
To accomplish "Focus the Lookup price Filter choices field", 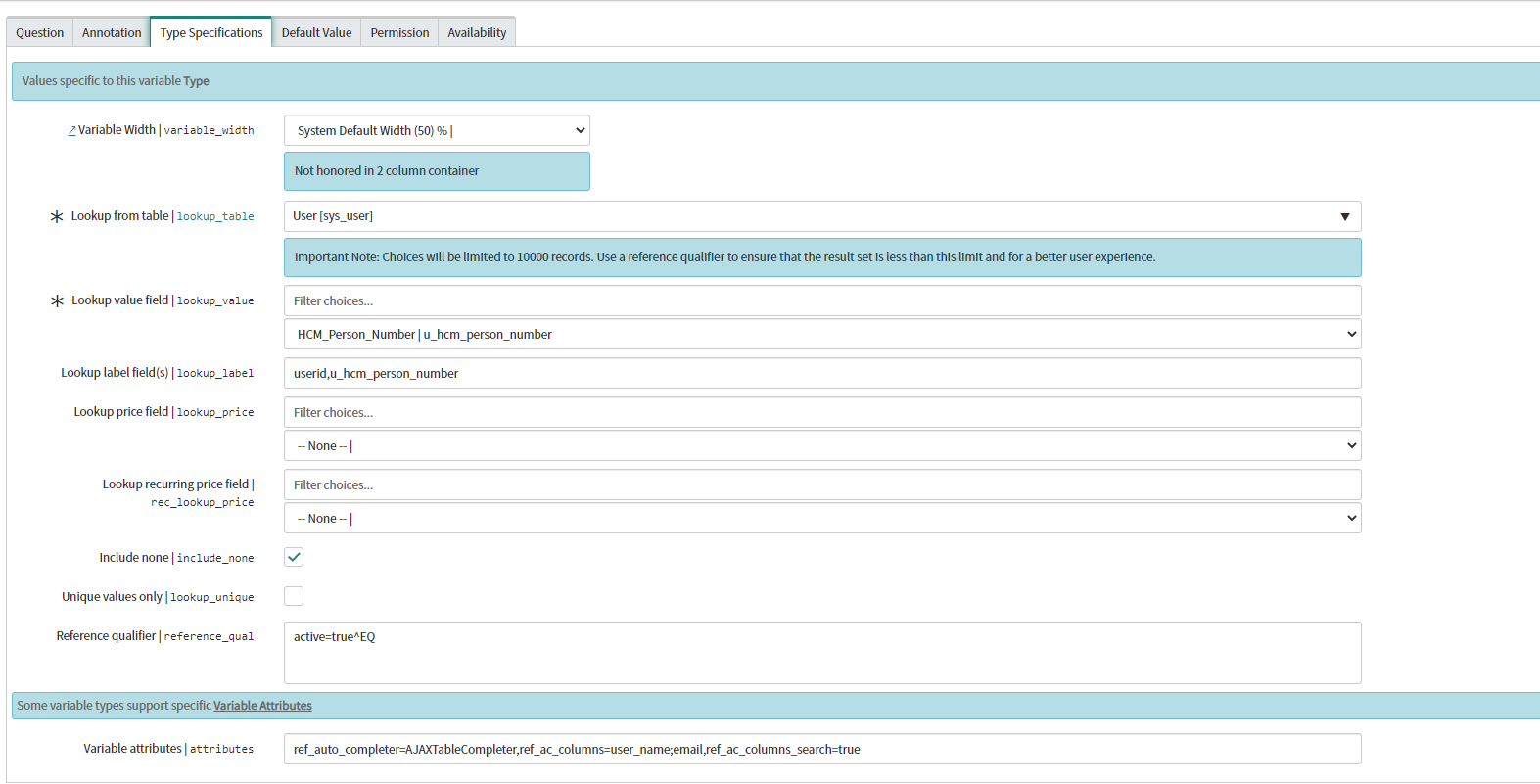I will click(x=822, y=413).
